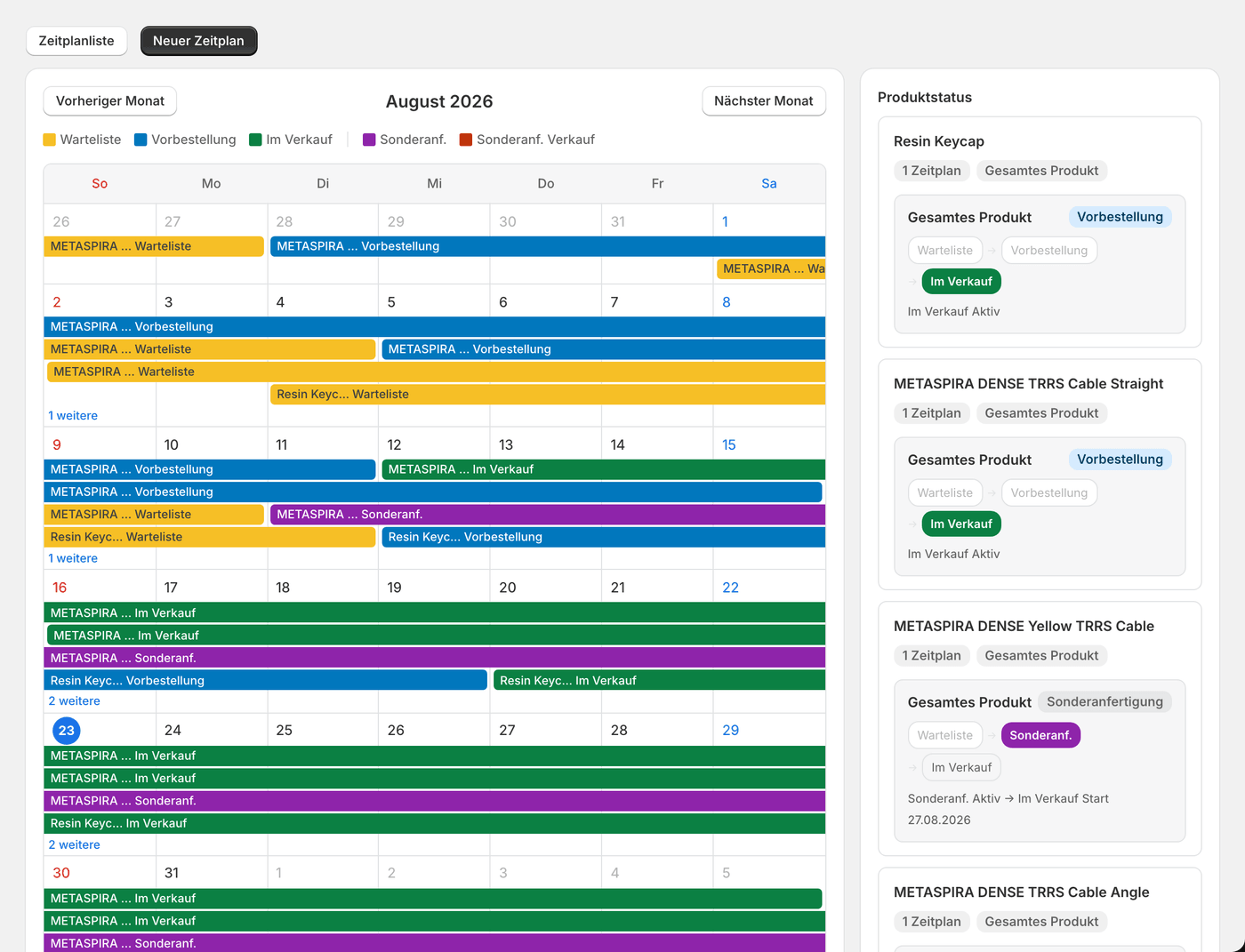Select Im Verkauf stage in TRRS Cable Straight card
Screen dimensions: 1245x952
[961, 524]
